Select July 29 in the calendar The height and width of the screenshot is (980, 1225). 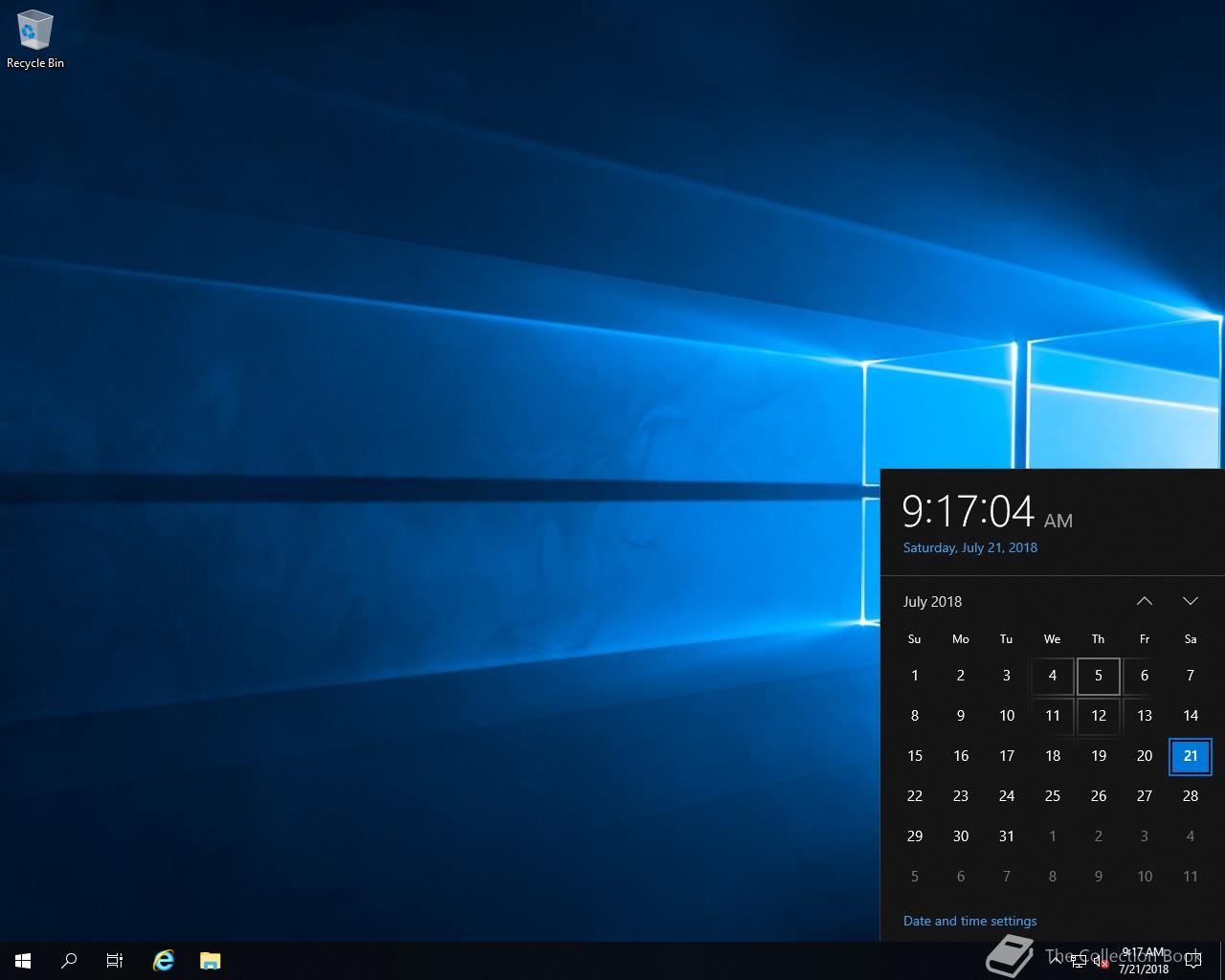pos(915,836)
